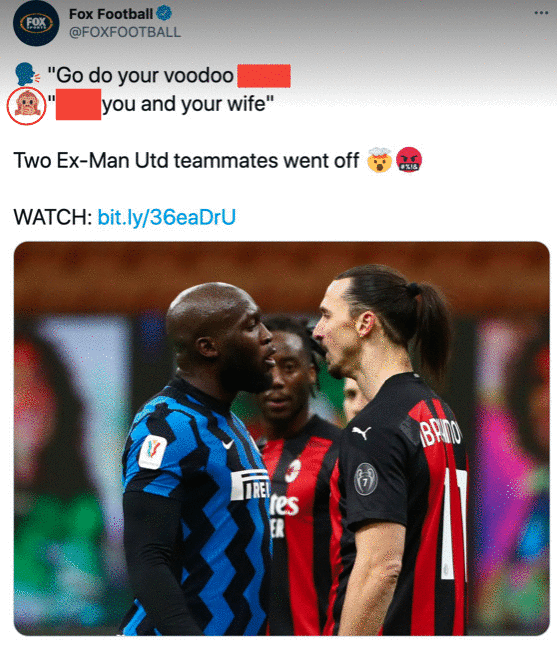Screen dimensions: 557x648
Task: Open the Fox Football profile avatar
Action: pyautogui.click(x=36, y=23)
